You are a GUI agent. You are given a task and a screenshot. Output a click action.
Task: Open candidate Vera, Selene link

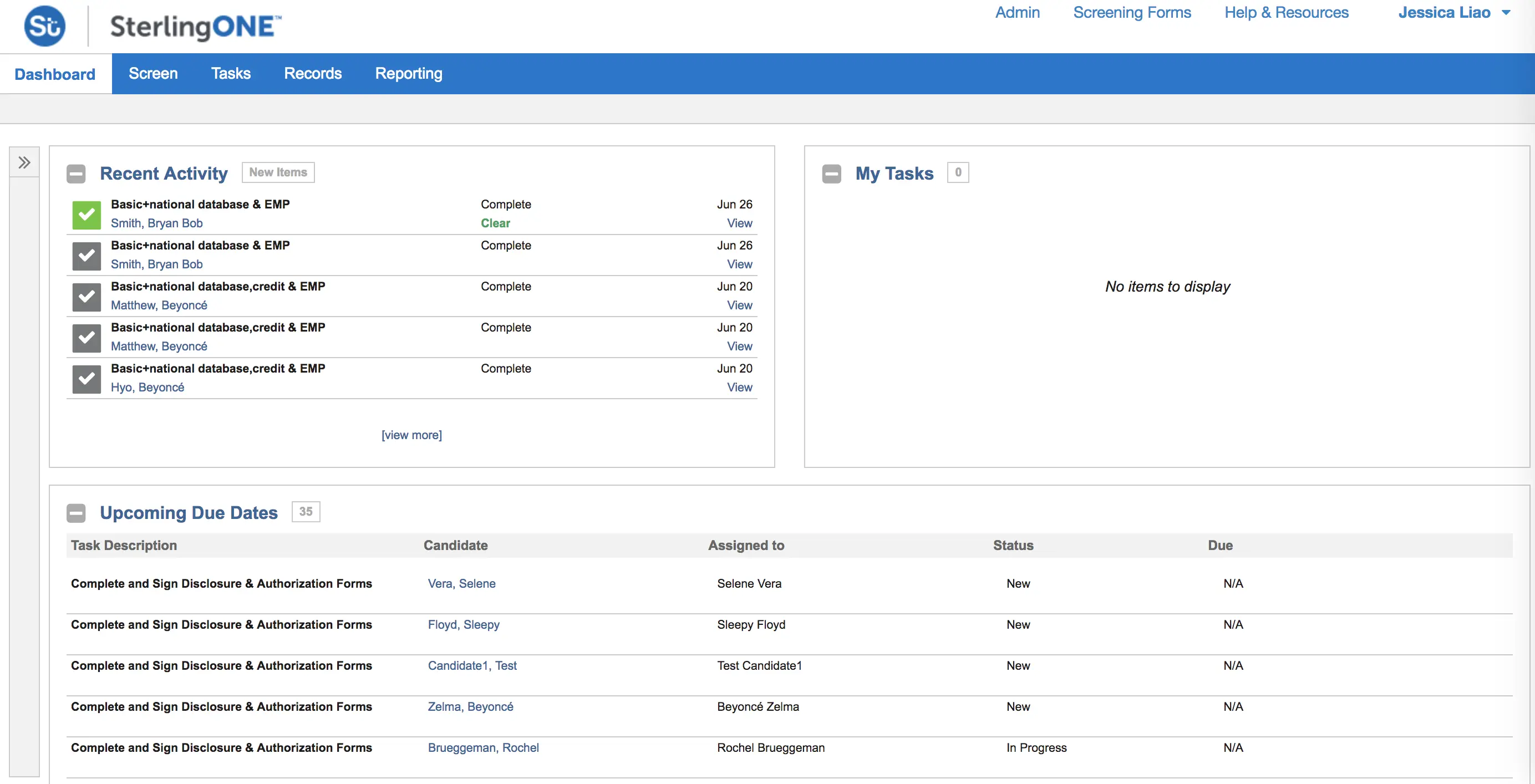[x=461, y=584]
